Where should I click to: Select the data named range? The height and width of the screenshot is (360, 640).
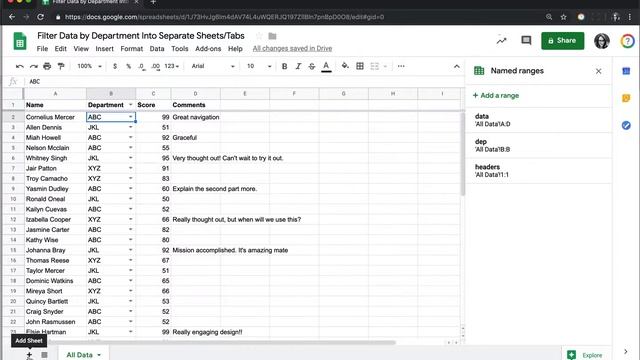(x=538, y=120)
